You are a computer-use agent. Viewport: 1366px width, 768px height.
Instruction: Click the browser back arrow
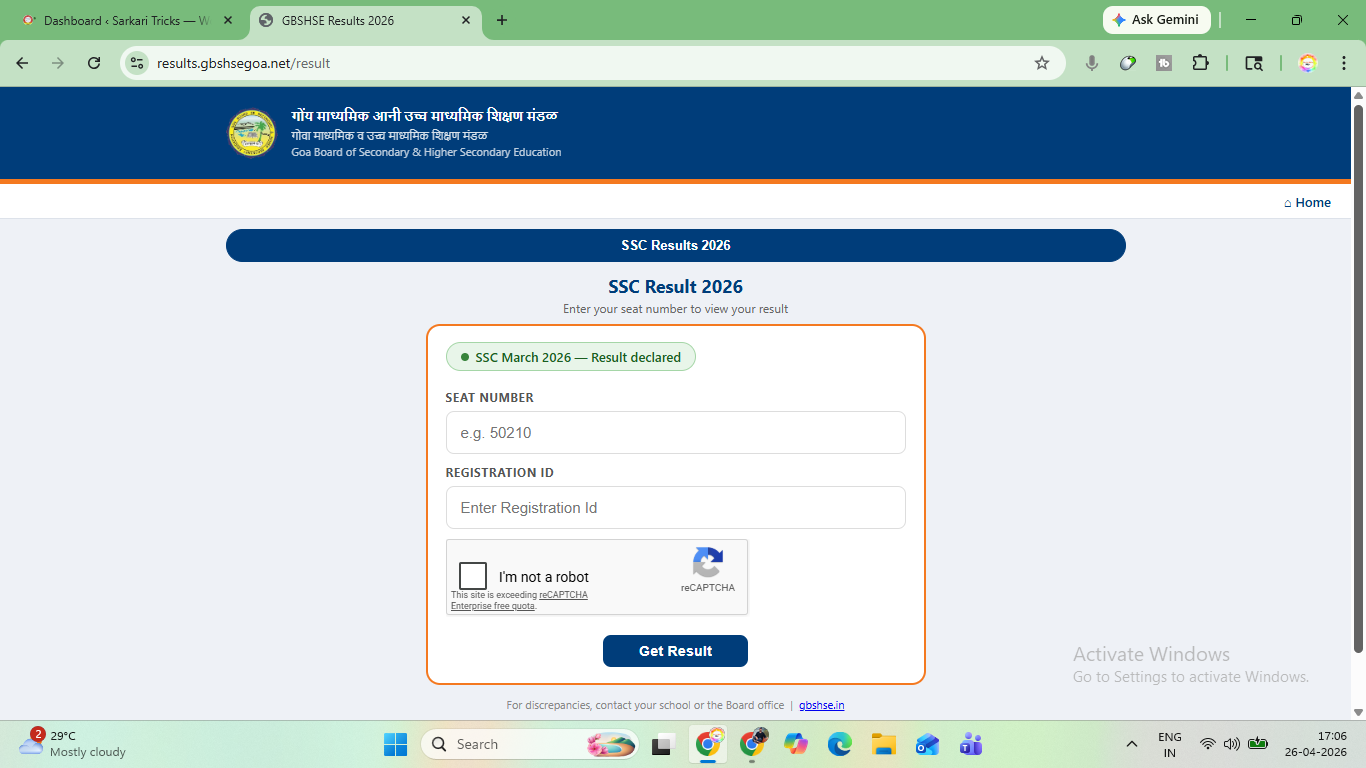tap(21, 62)
